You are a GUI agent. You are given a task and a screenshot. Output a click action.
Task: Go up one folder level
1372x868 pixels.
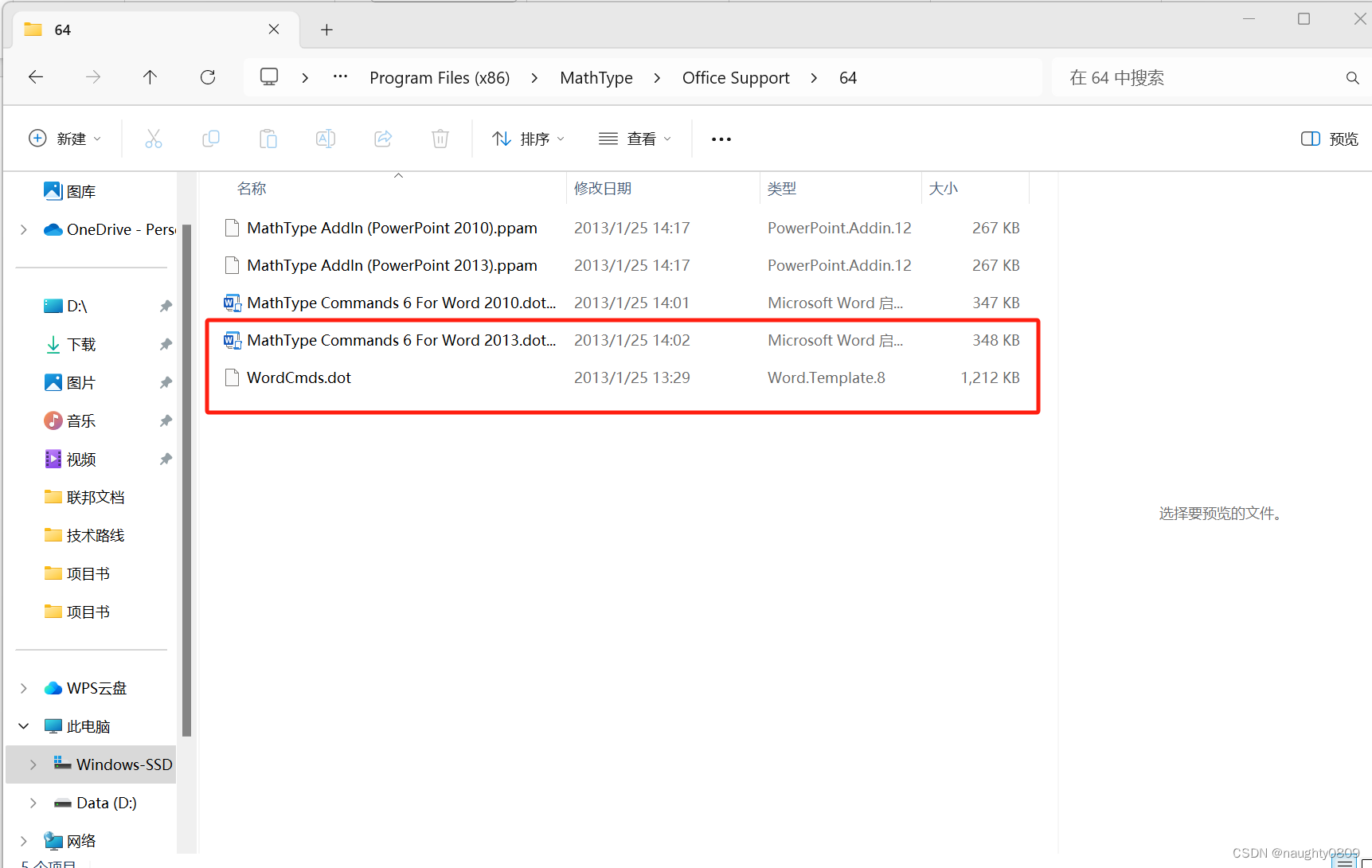(150, 77)
